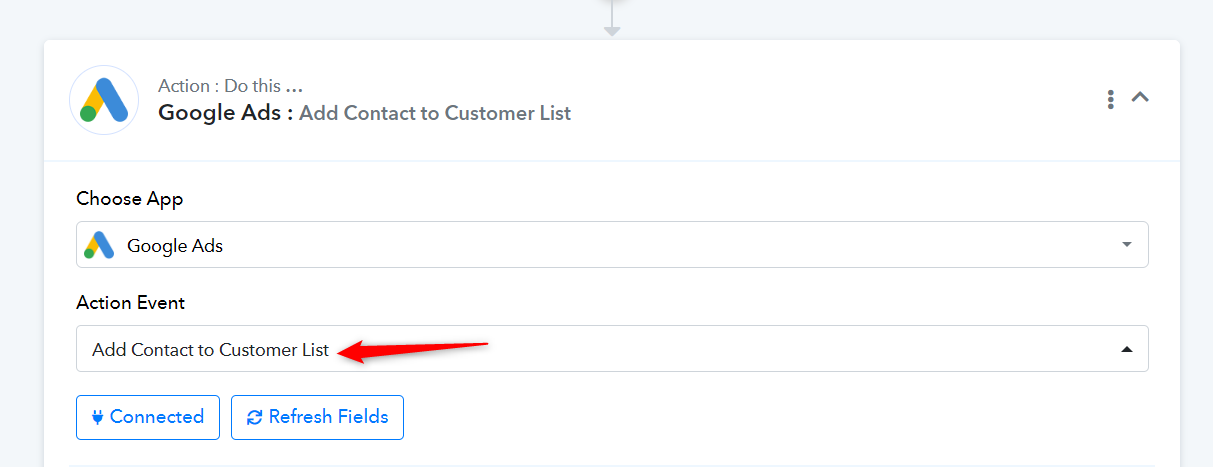Screen dimensions: 1213x467
Task: Click empty space in Action Event field
Action: click(800, 349)
